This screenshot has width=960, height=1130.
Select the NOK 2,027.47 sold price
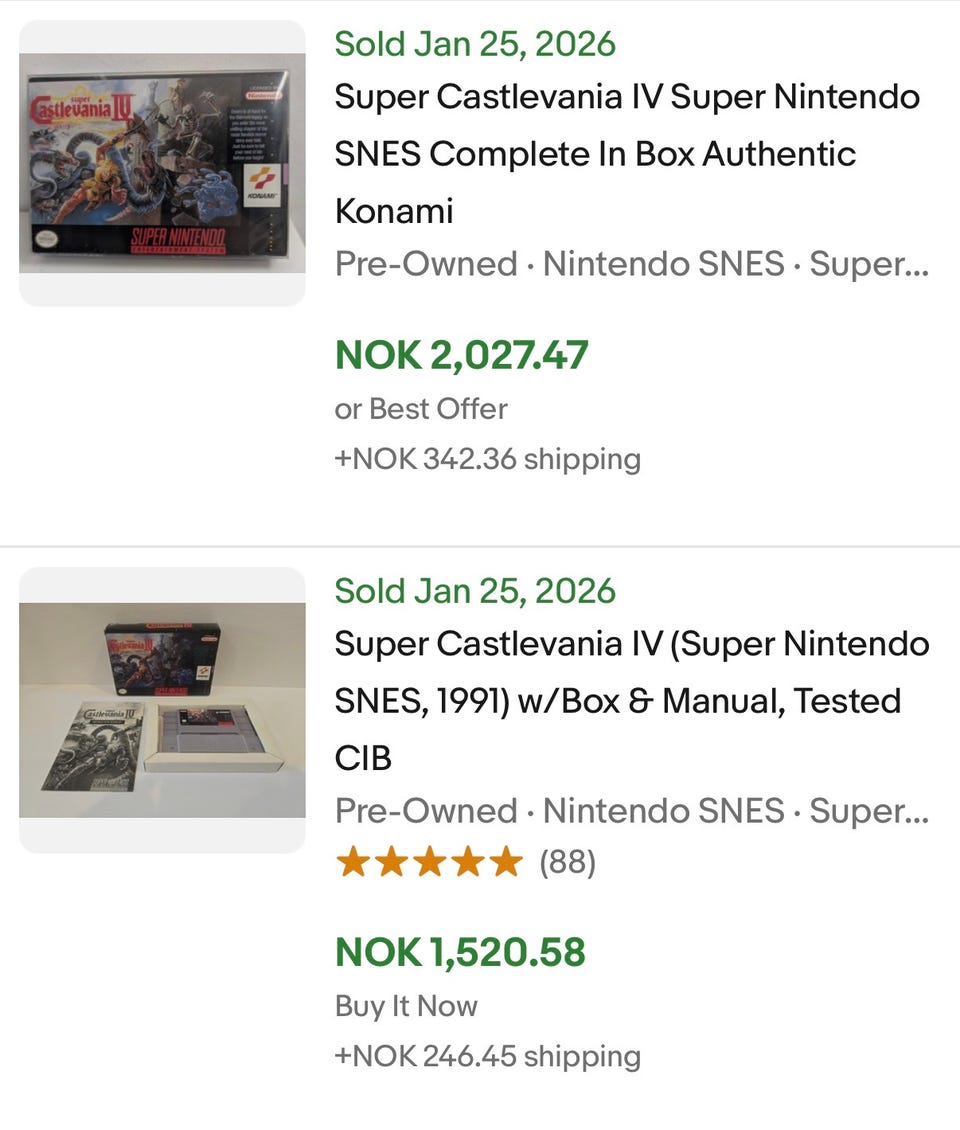point(461,355)
